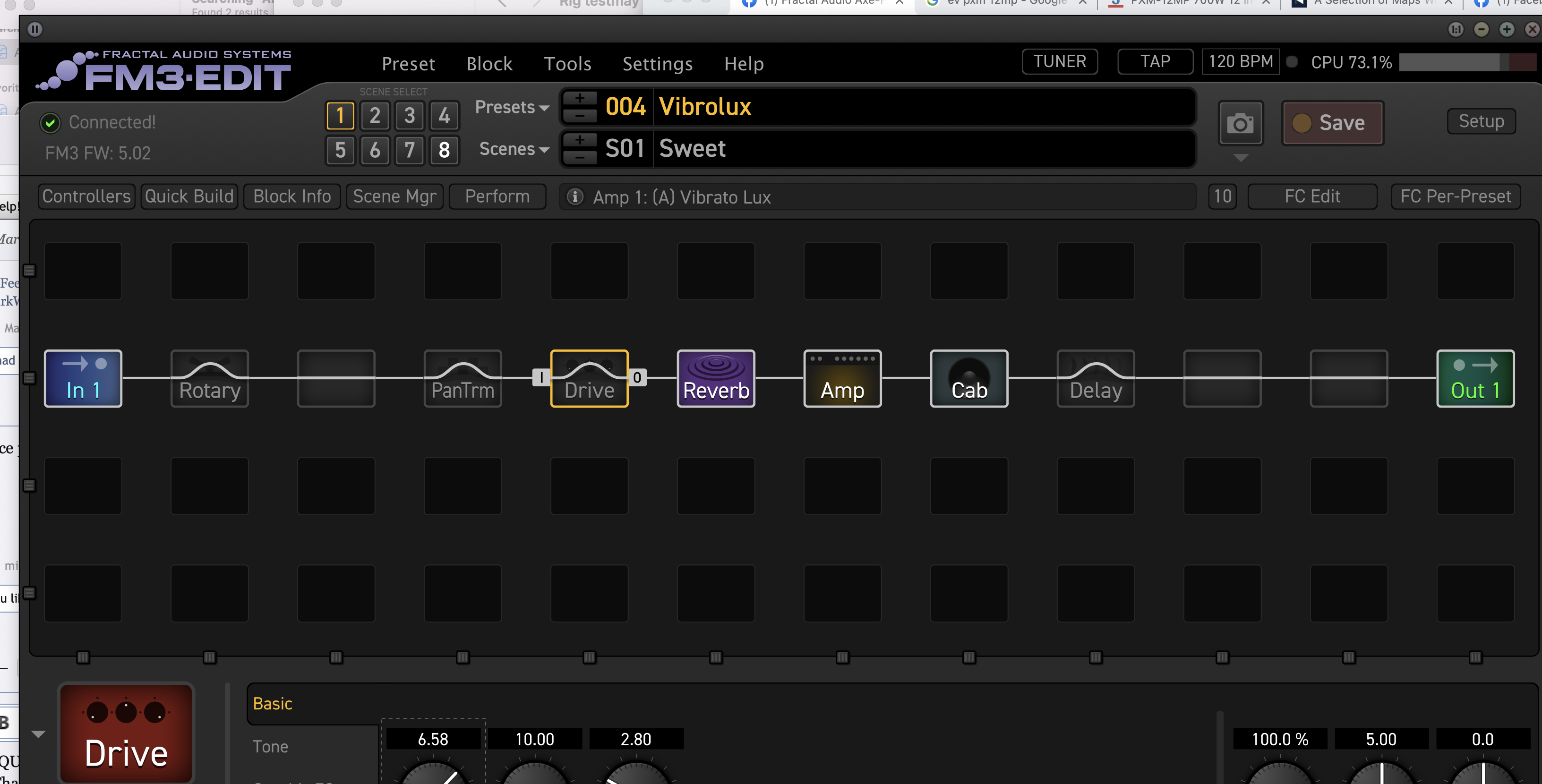Click the Drive block input gain marker I
Viewport: 1542px width, 784px height.
pos(541,377)
